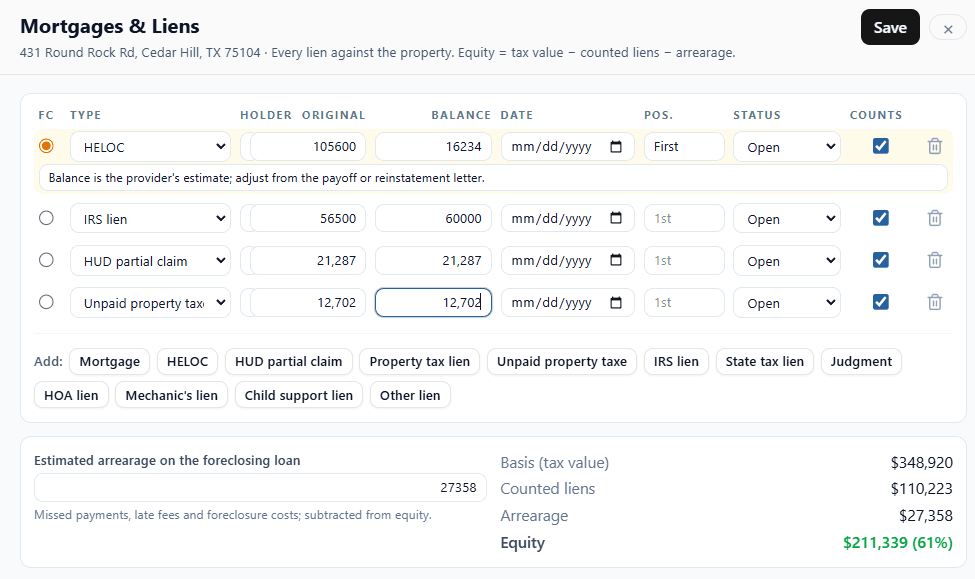Screen dimensions: 975x579
Task: Add a HUD partial claim
Action: pyautogui.click(x=289, y=362)
